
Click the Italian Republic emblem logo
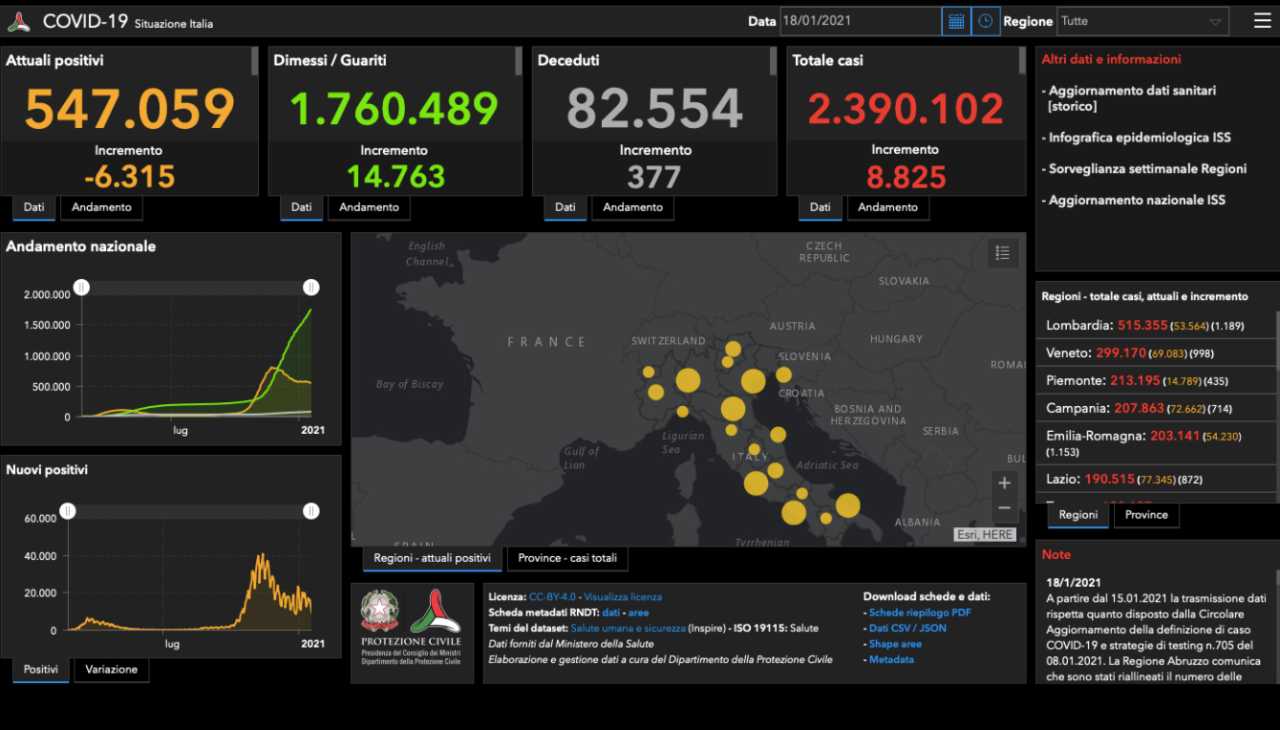tap(379, 611)
